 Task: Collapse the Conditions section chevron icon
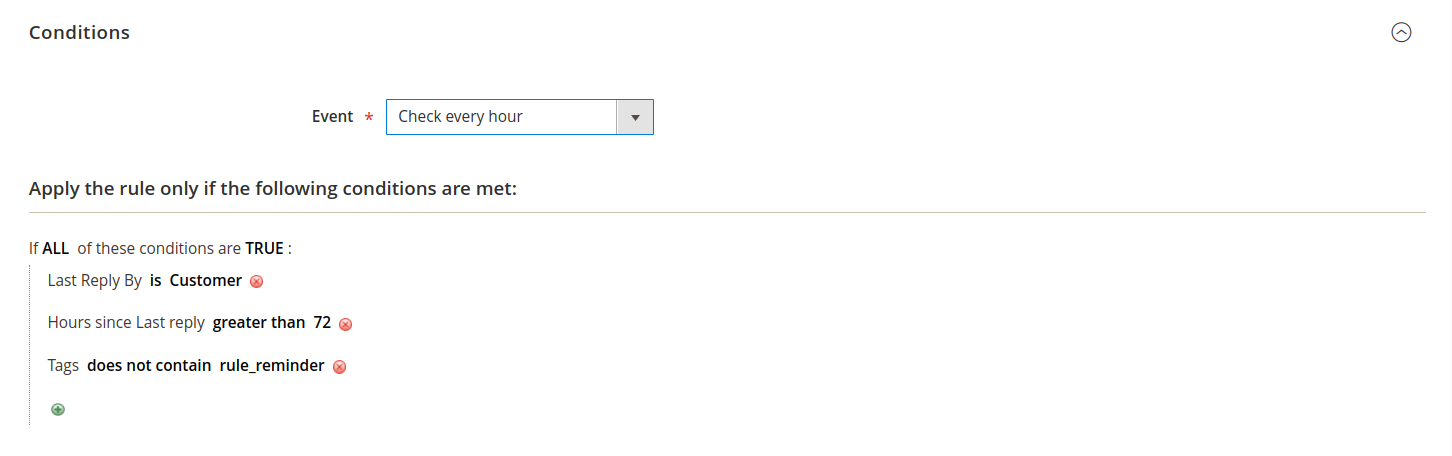[1401, 32]
